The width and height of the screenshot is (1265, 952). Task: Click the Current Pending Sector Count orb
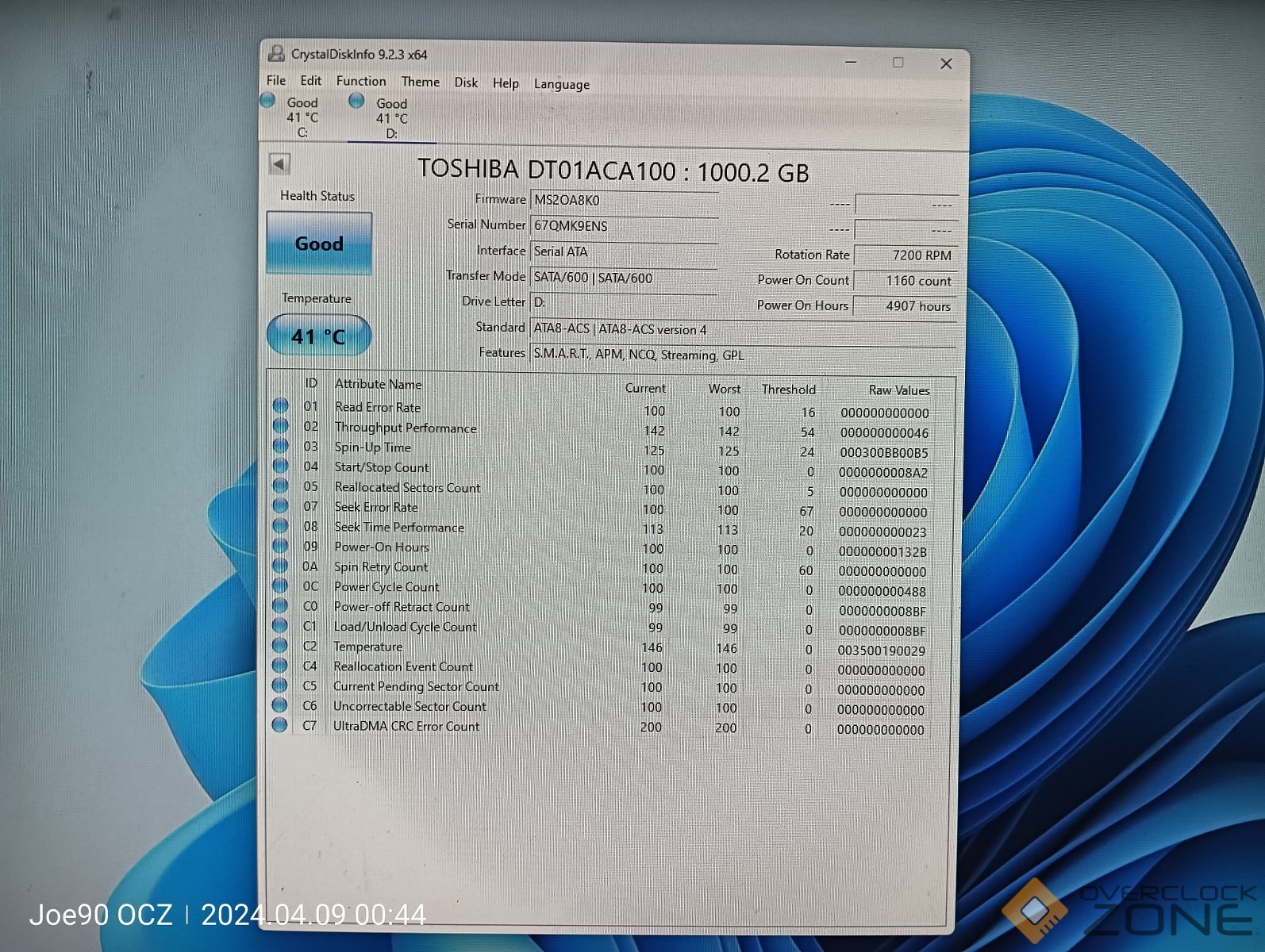click(280, 685)
